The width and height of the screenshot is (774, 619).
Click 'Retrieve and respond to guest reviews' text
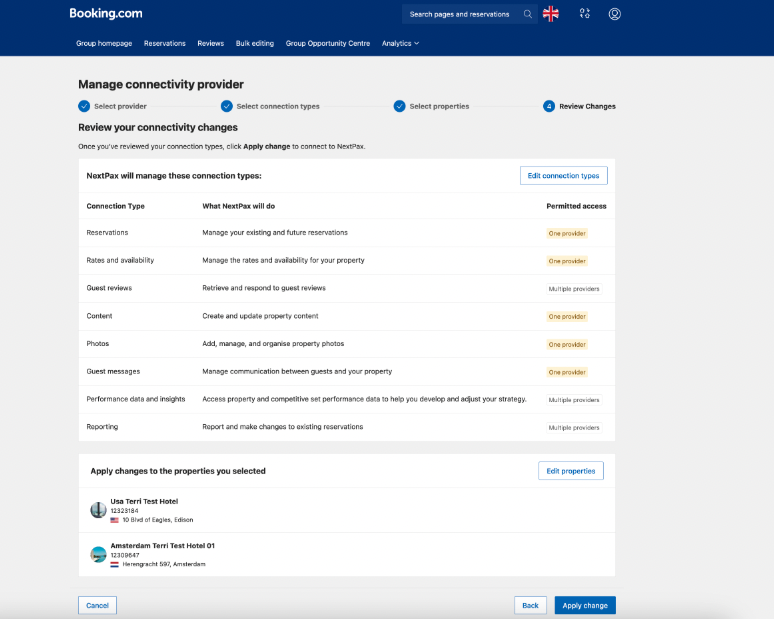(264, 288)
